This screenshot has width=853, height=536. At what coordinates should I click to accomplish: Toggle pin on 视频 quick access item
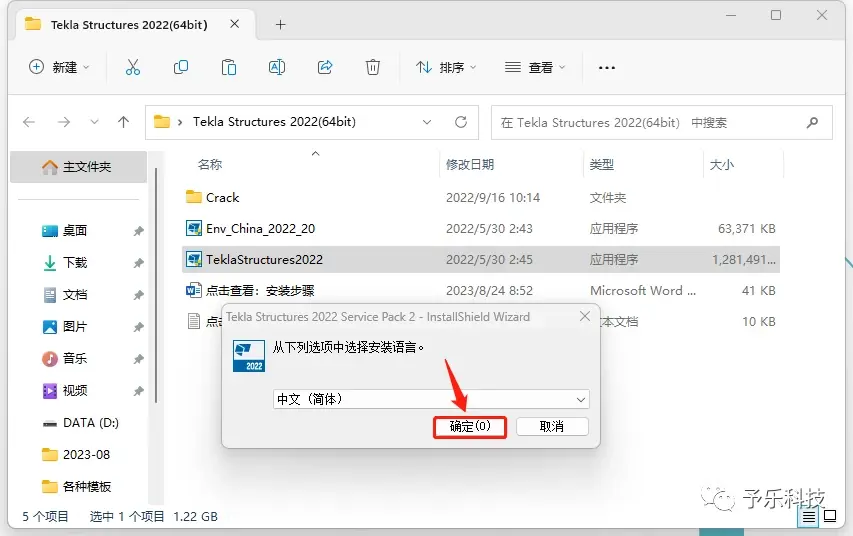pos(138,391)
